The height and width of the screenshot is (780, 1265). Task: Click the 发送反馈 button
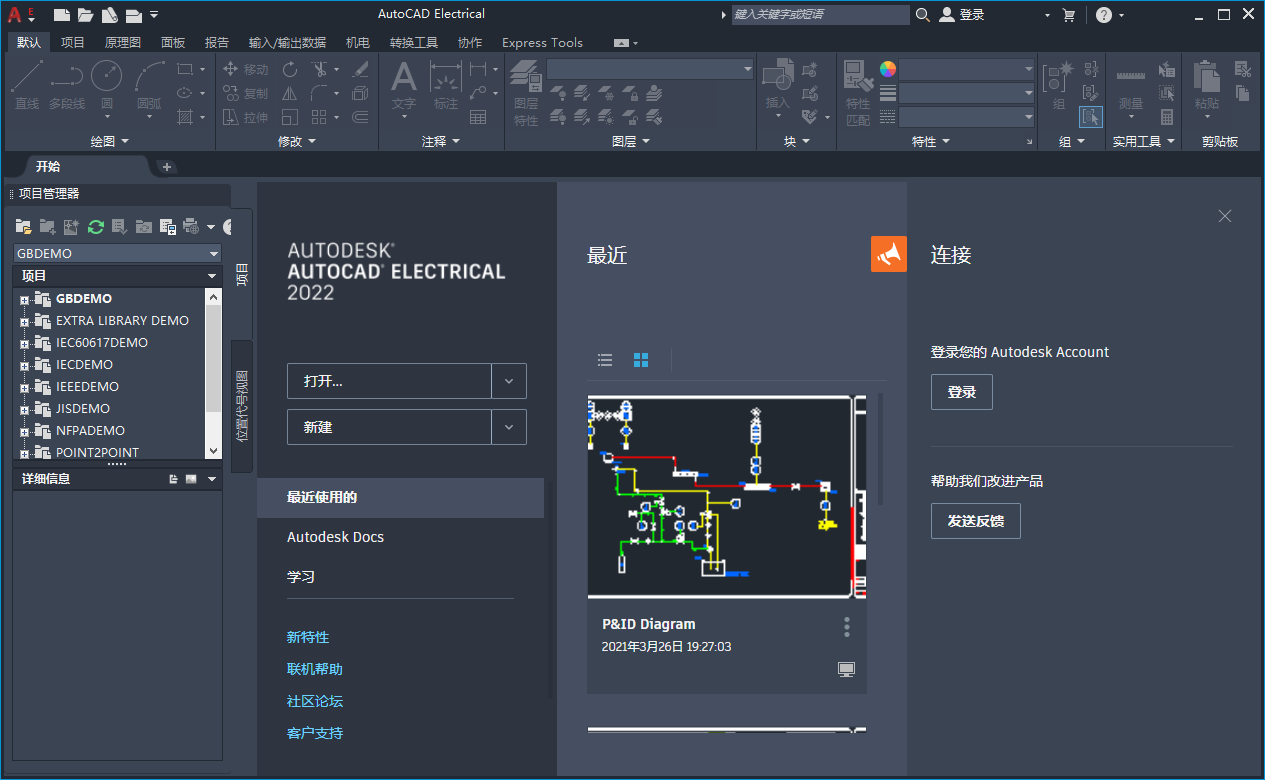(976, 521)
